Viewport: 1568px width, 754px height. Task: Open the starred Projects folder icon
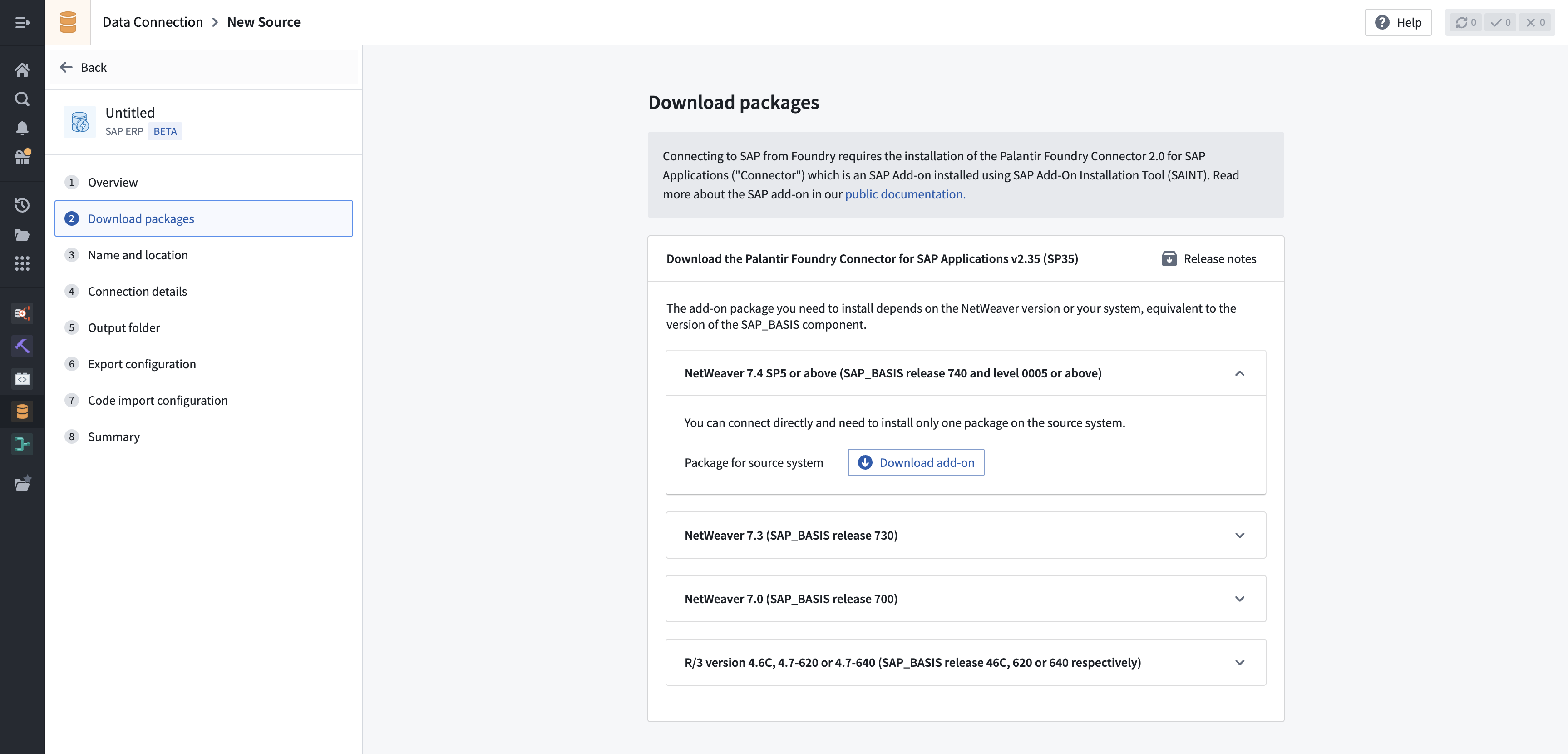23,483
